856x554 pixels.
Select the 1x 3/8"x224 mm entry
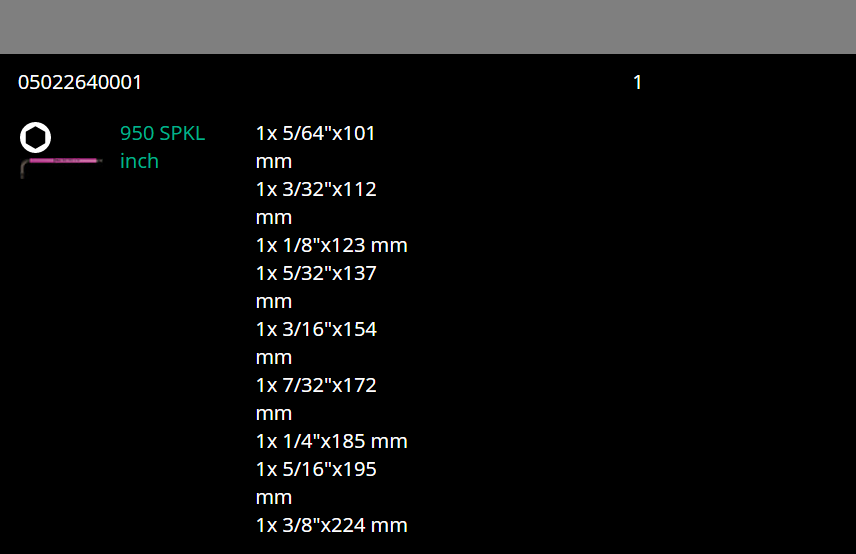(x=331, y=525)
